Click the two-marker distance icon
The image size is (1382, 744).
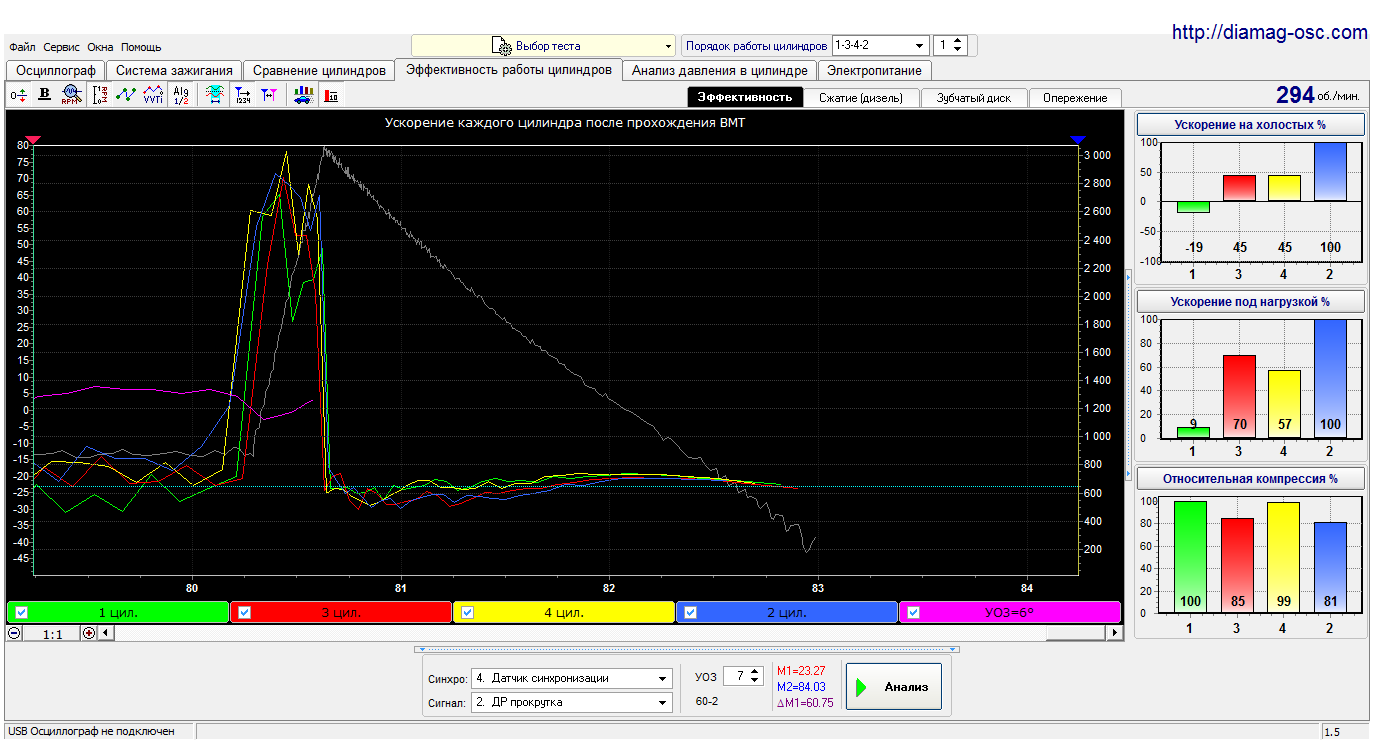point(269,95)
